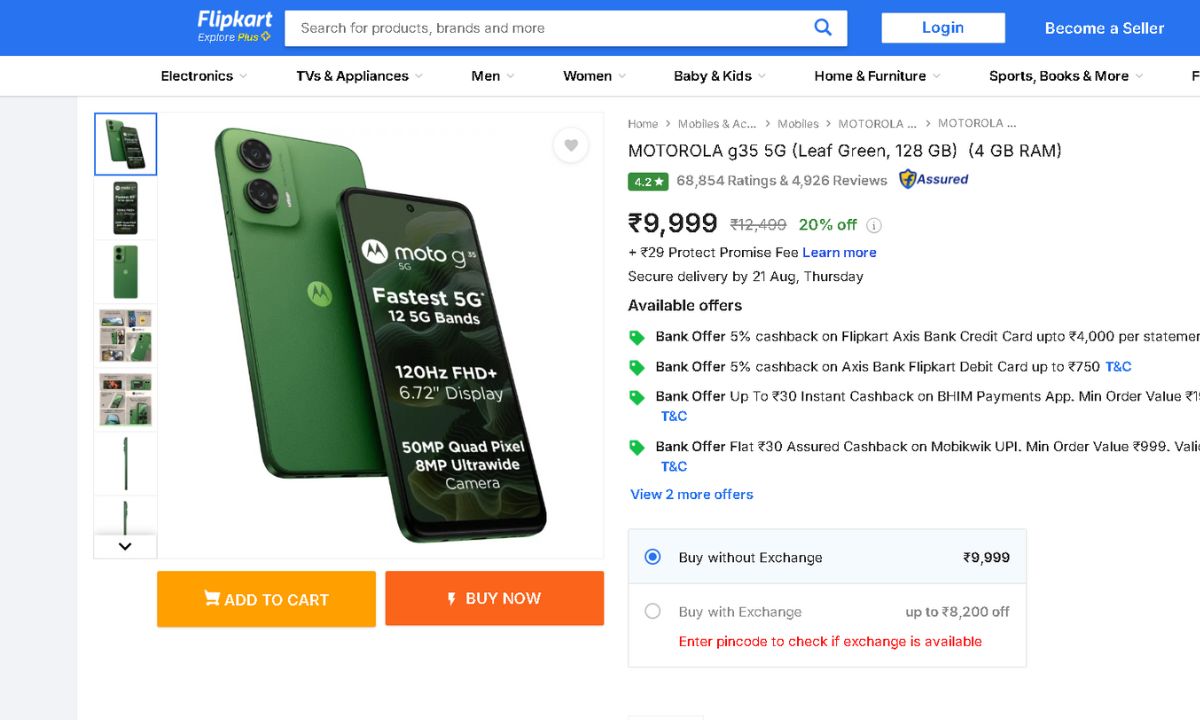
Task: Select Buy without Exchange option
Action: tap(653, 557)
